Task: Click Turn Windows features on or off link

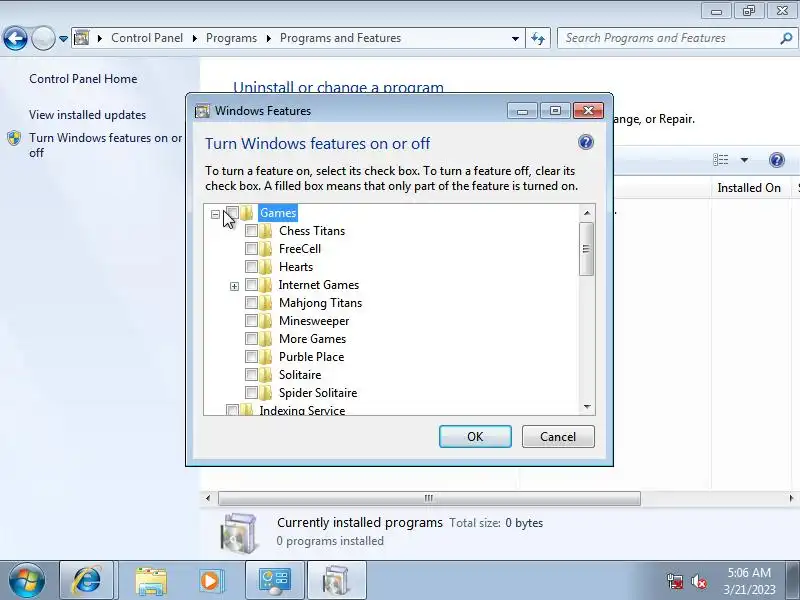Action: tap(106, 145)
